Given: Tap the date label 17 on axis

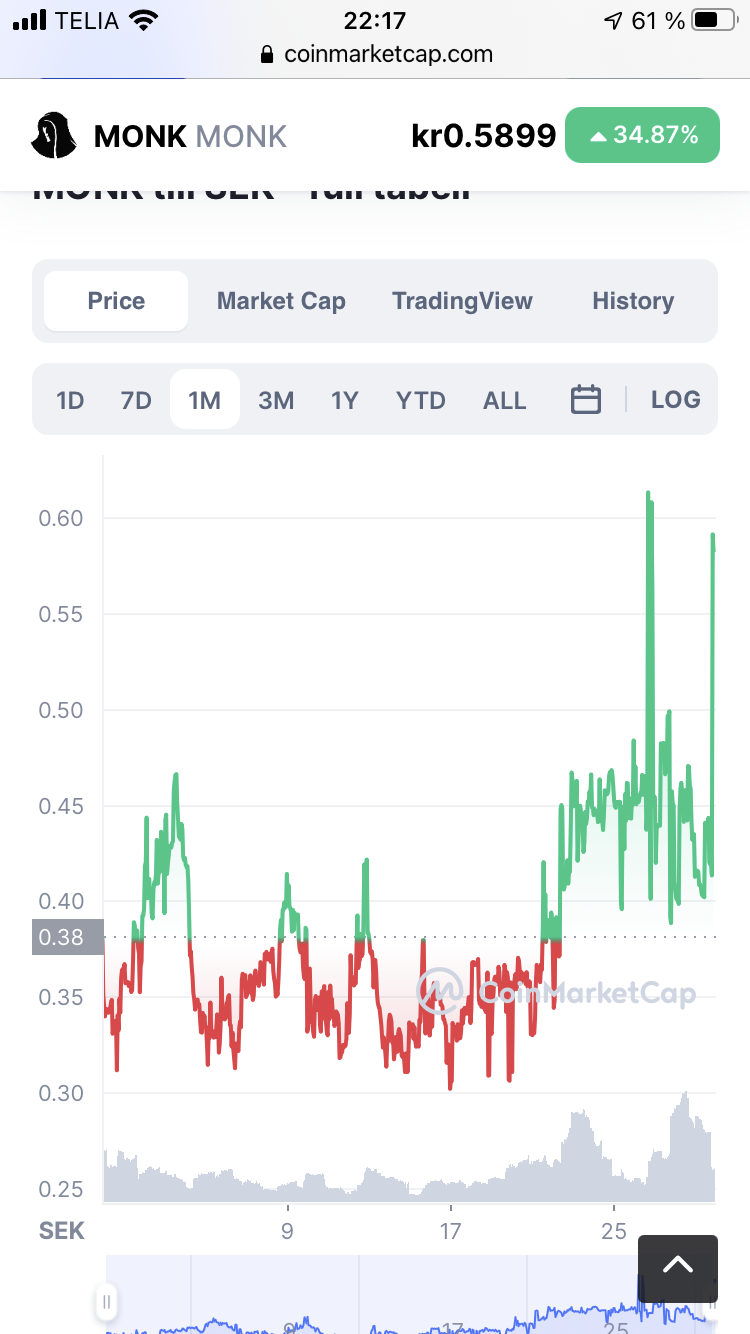Looking at the screenshot, I should (451, 1231).
